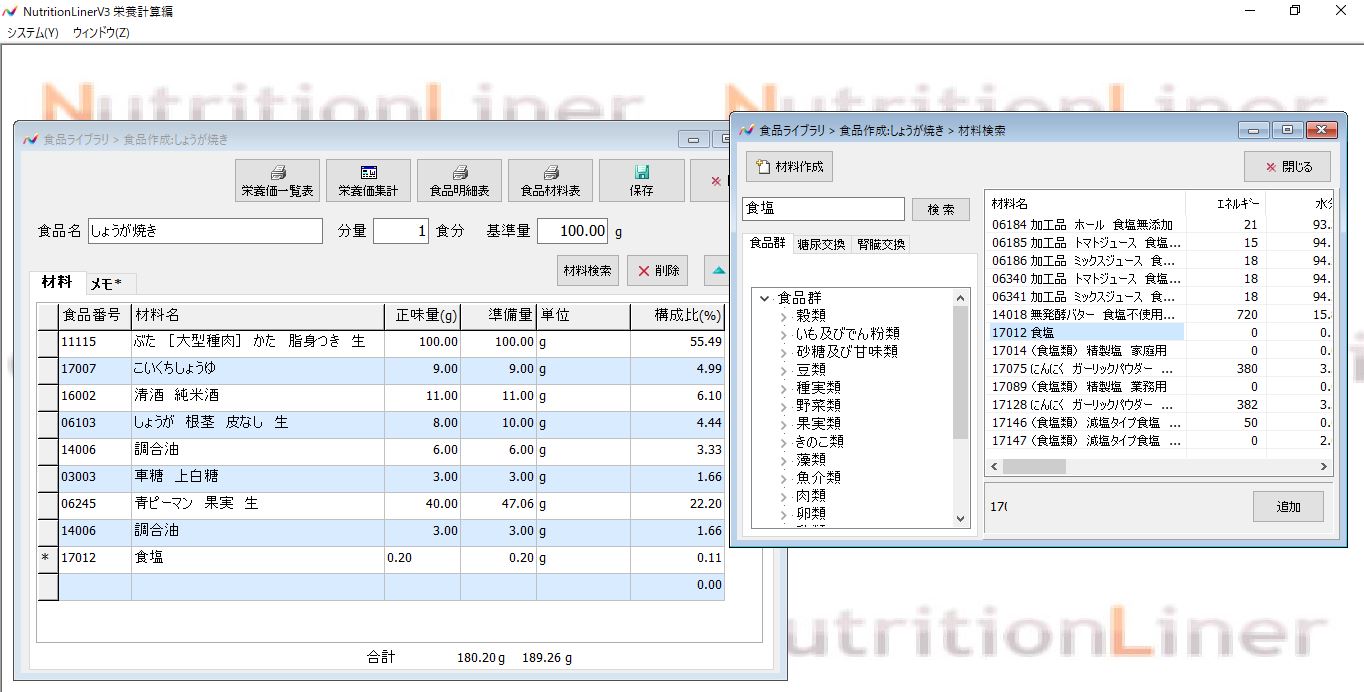Open the システム(Y) menu
The width and height of the screenshot is (1364, 692).
coord(33,33)
